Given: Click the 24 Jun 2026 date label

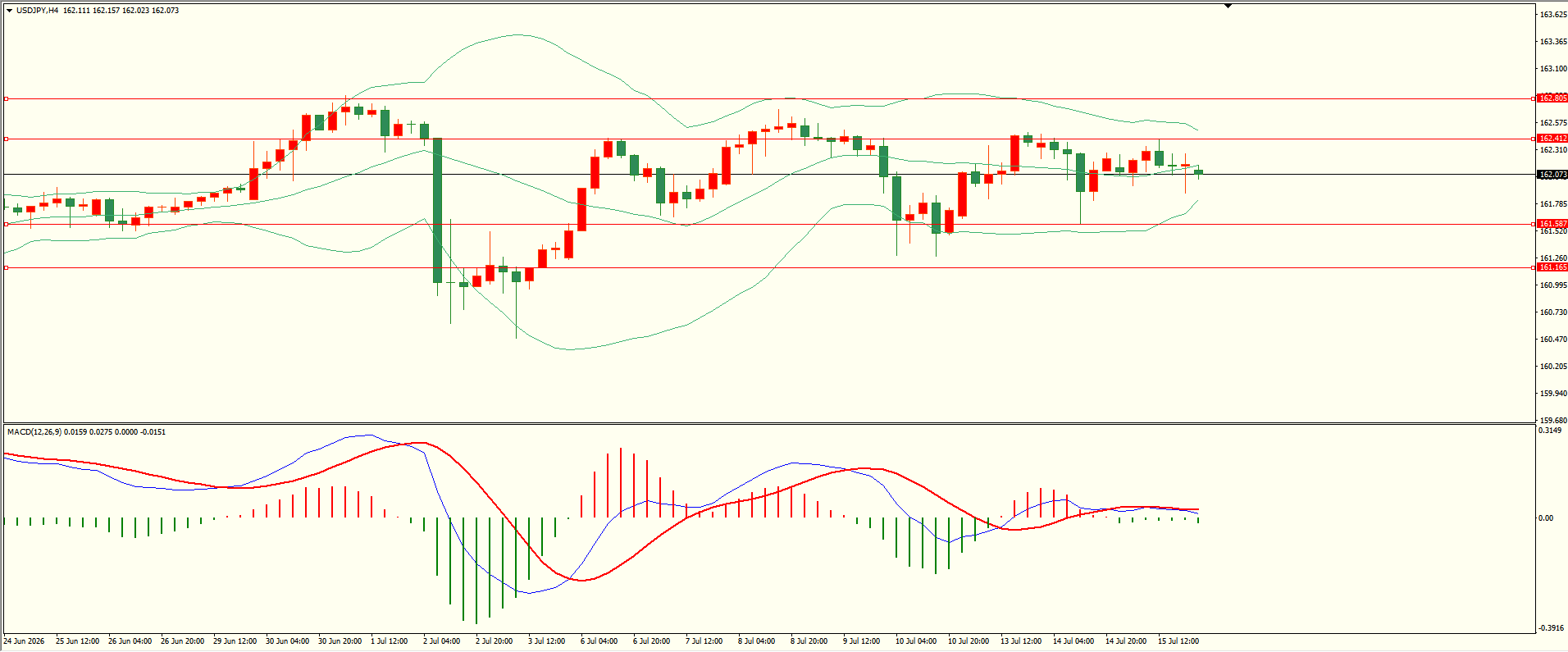Looking at the screenshot, I should click(x=24, y=641).
